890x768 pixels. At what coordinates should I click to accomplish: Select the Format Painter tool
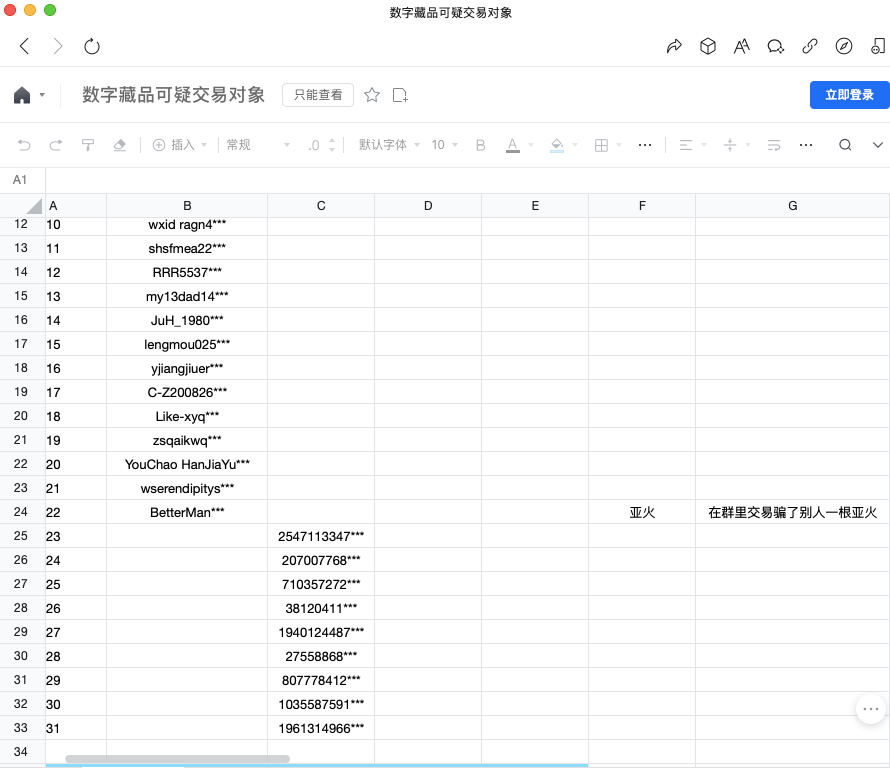point(89,144)
